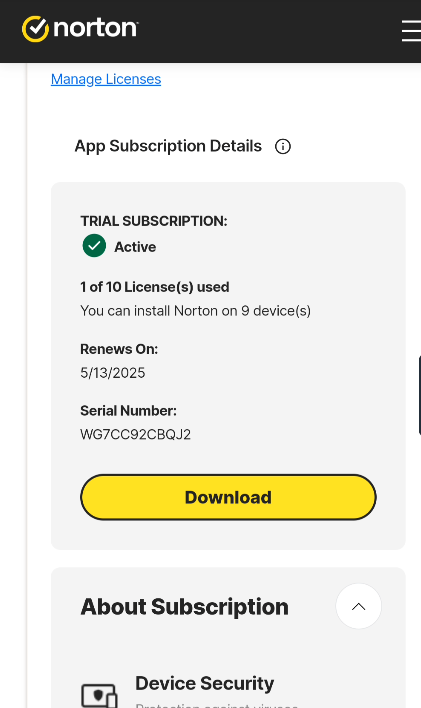Open the Manage Licenses link
421x708 pixels.
click(106, 79)
